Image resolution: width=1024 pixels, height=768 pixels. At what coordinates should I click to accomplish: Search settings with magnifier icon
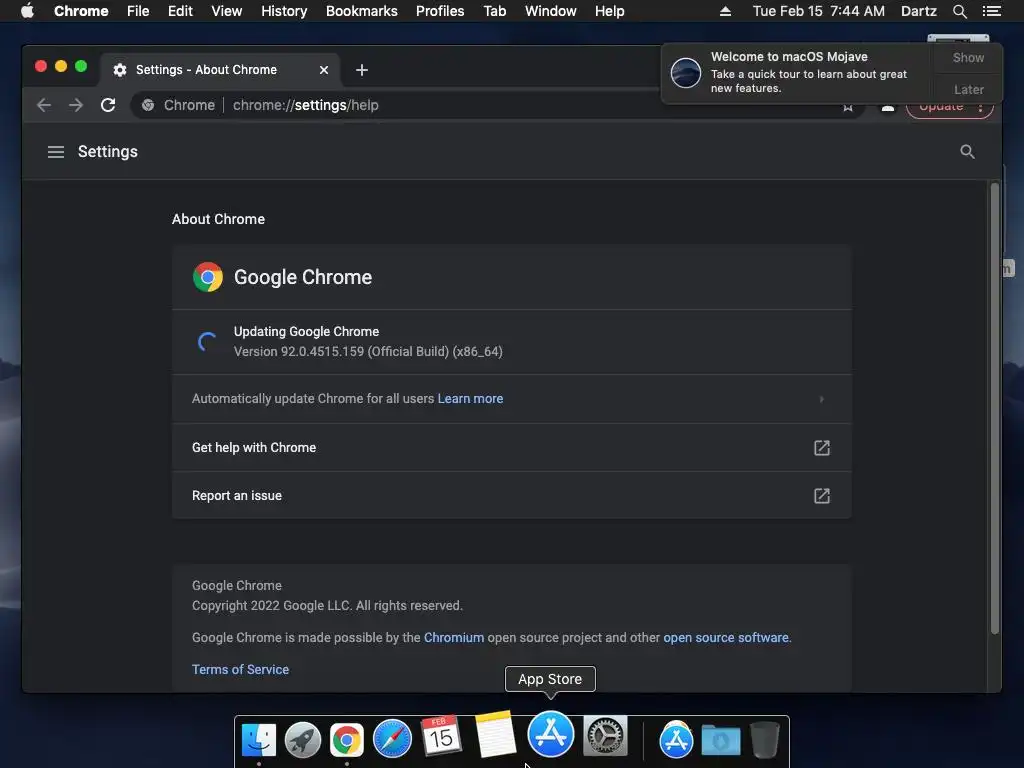tap(967, 152)
